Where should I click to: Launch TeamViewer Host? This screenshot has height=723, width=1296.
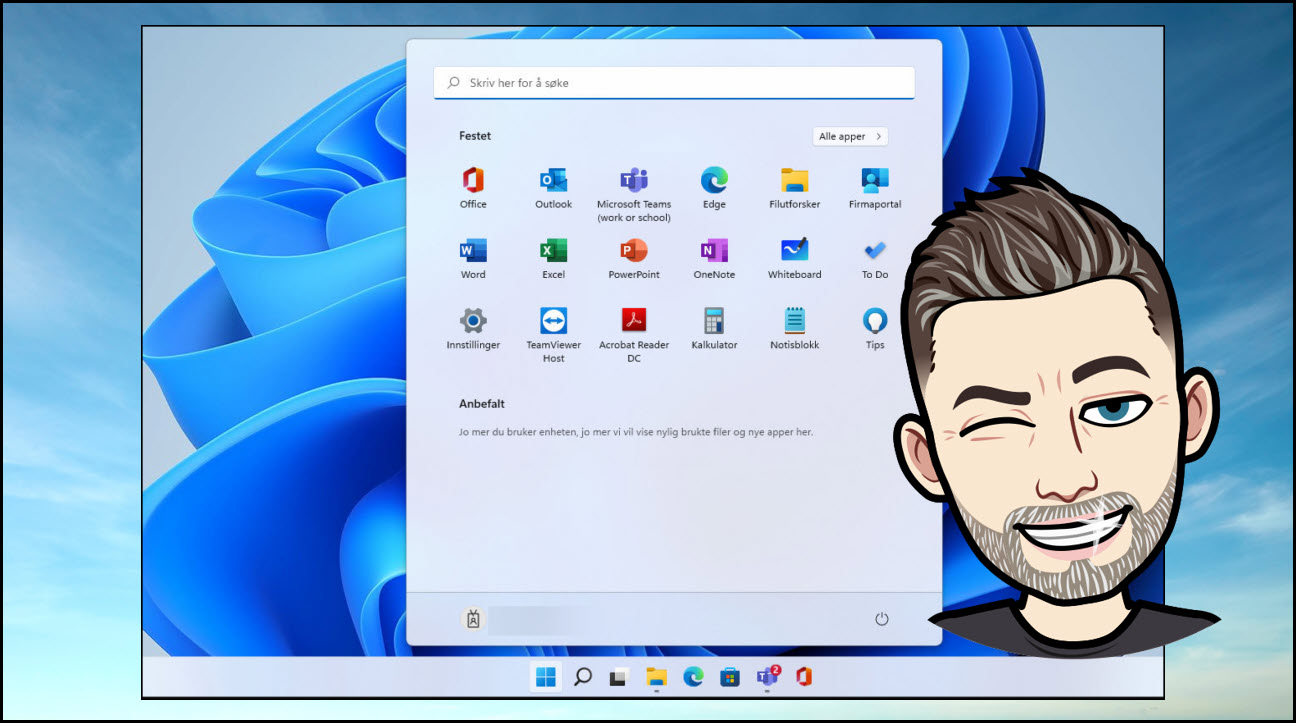553,335
